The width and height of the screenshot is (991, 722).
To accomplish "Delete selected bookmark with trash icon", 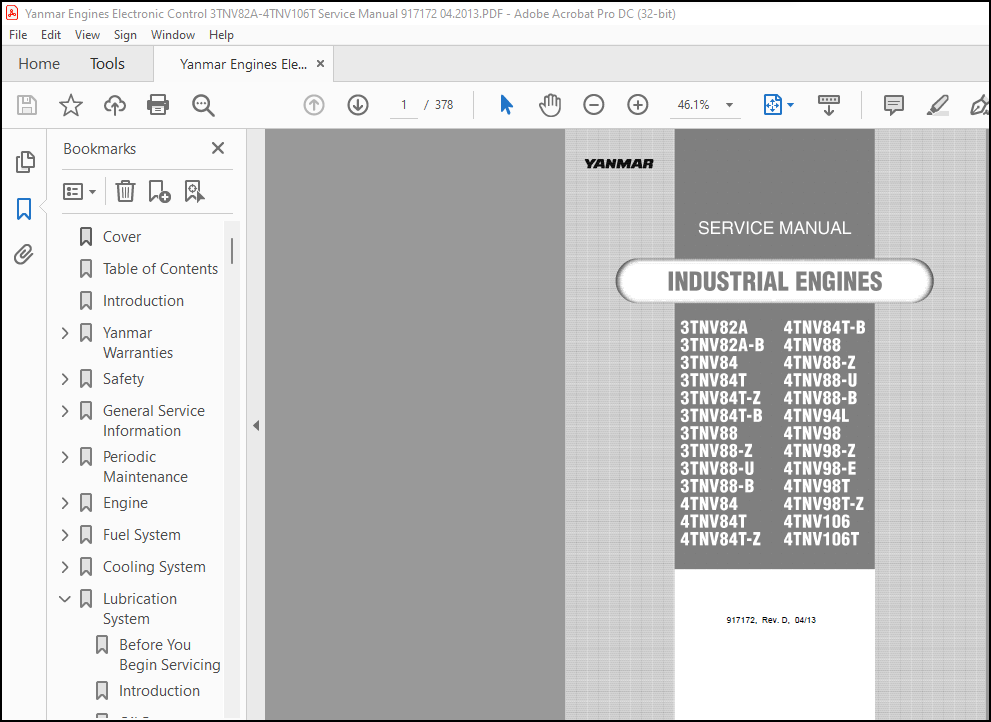I will 125,191.
